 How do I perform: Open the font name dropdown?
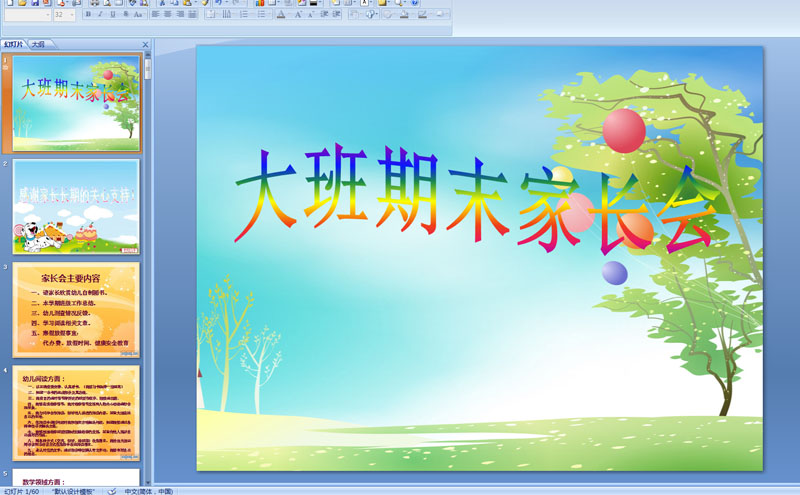[x=47, y=14]
